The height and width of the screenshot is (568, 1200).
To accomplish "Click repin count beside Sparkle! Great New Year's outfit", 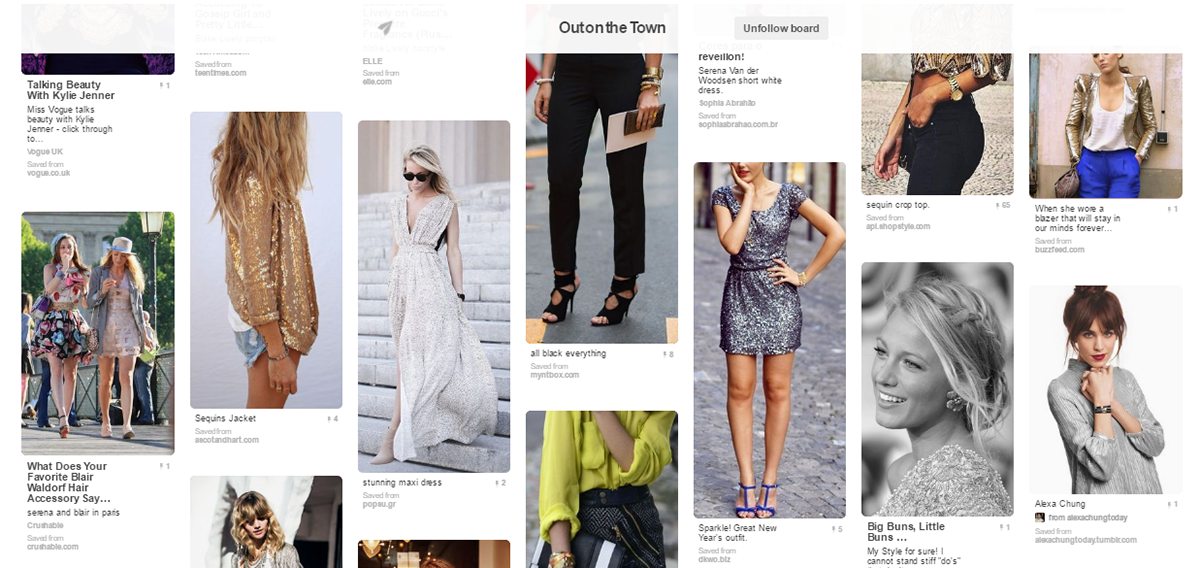I will 837,529.
